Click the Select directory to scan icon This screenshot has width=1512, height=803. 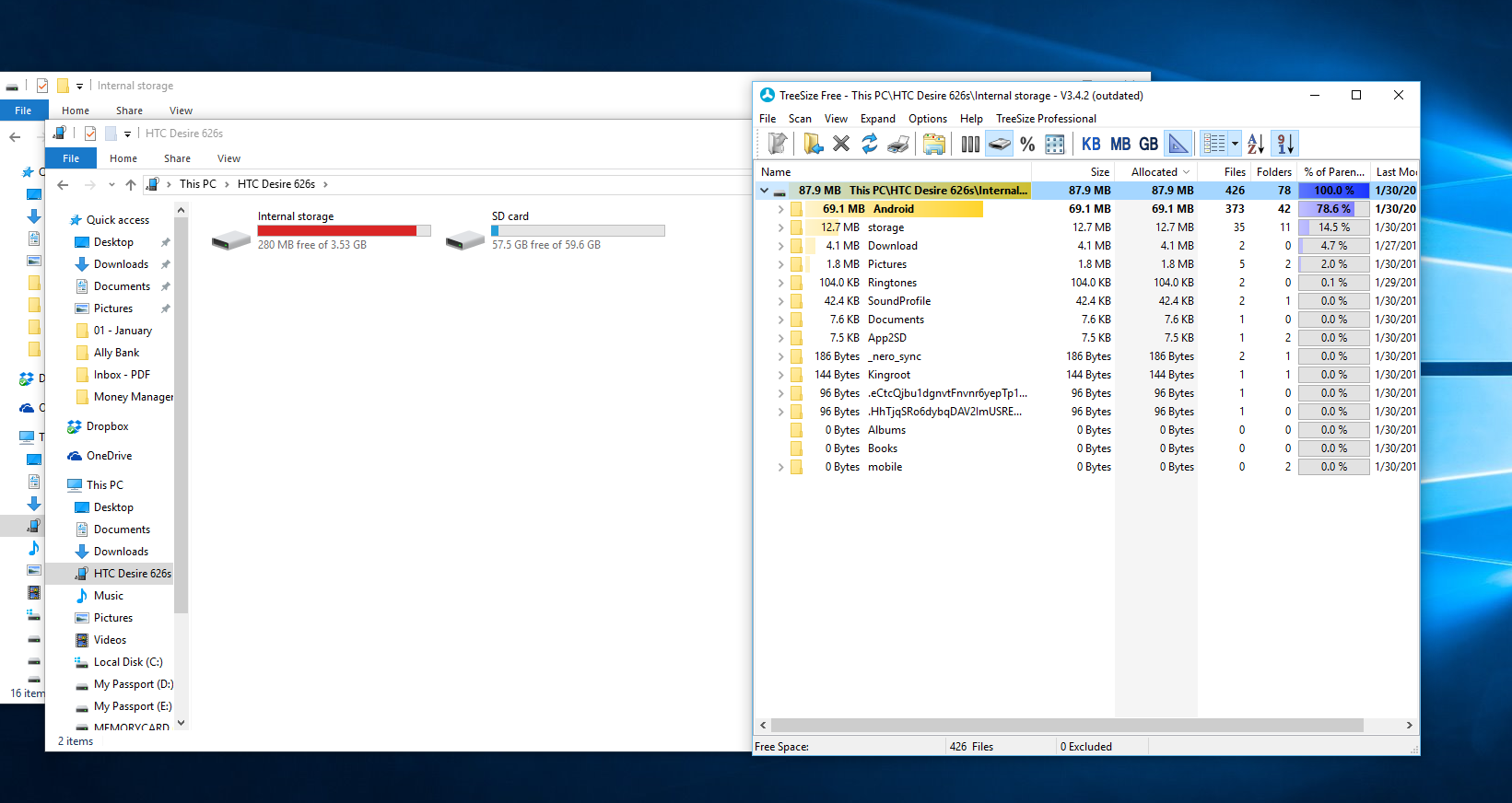click(x=813, y=144)
